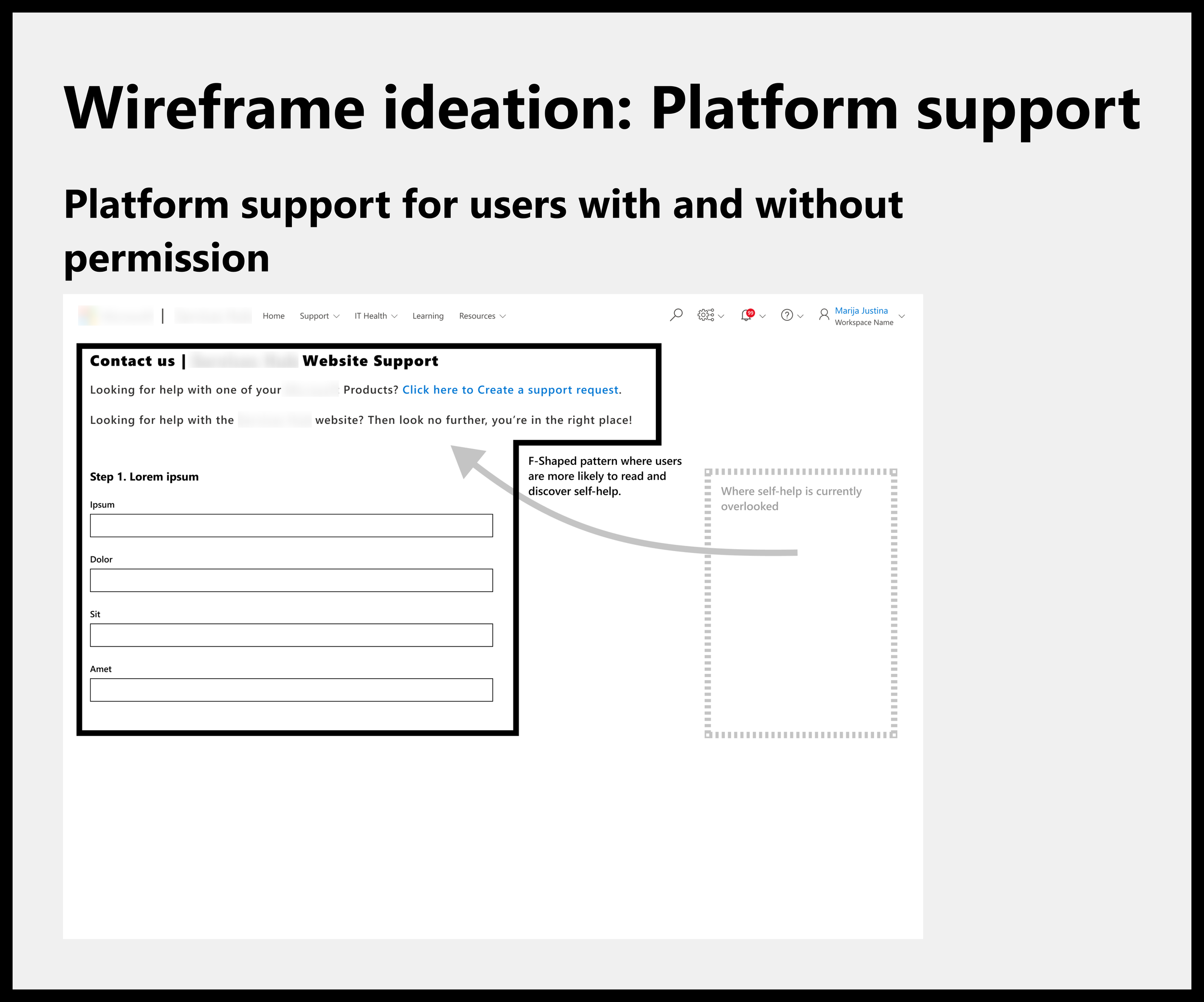Click into the Dolor input field
This screenshot has width=1204, height=1002.
click(x=291, y=580)
